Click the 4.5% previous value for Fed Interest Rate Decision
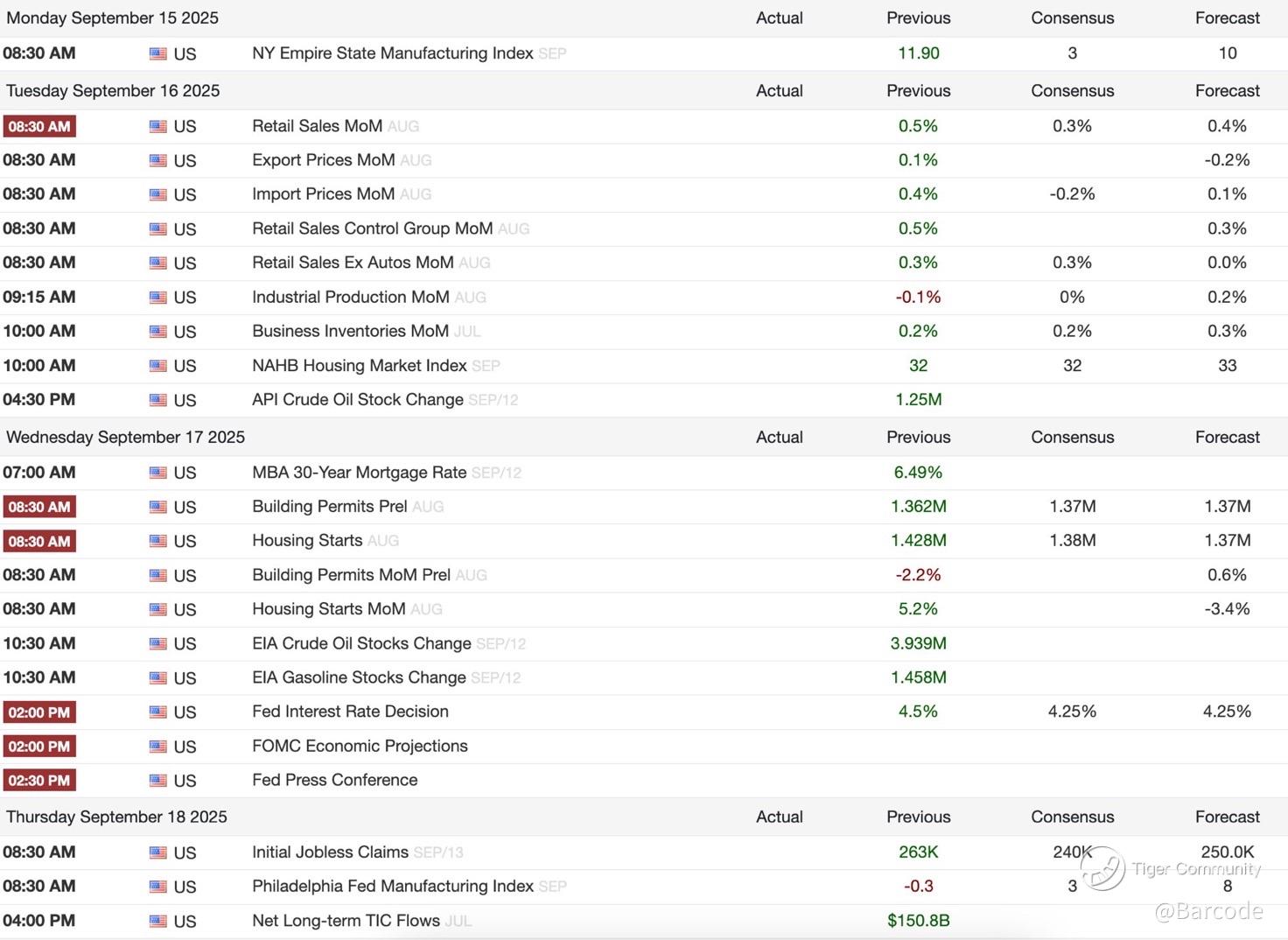 918,712
